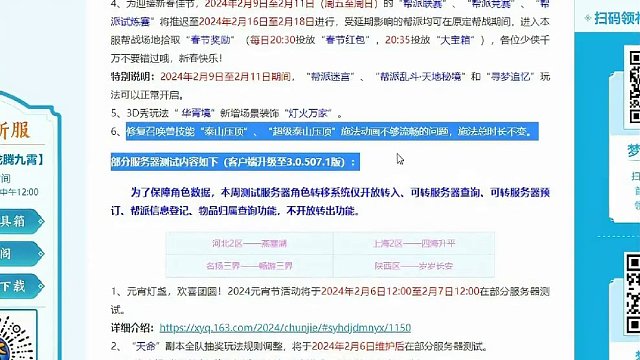The image size is (640, 360).
Task: Click the 工具箱 sidebar button
Action: (20, 221)
